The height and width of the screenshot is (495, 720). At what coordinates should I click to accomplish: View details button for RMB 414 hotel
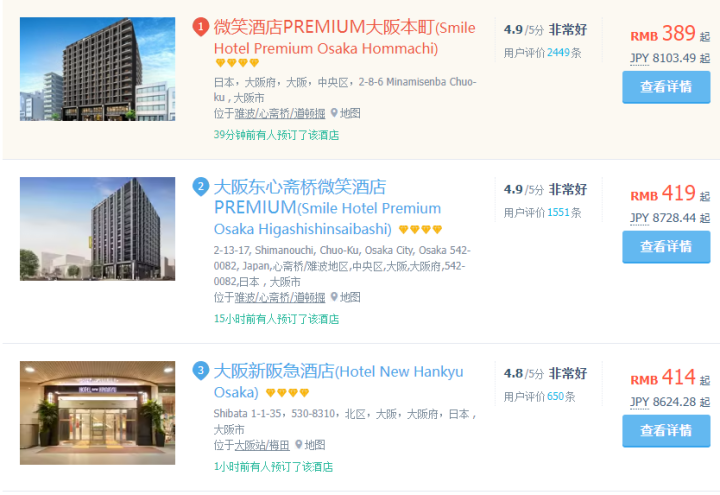666,431
